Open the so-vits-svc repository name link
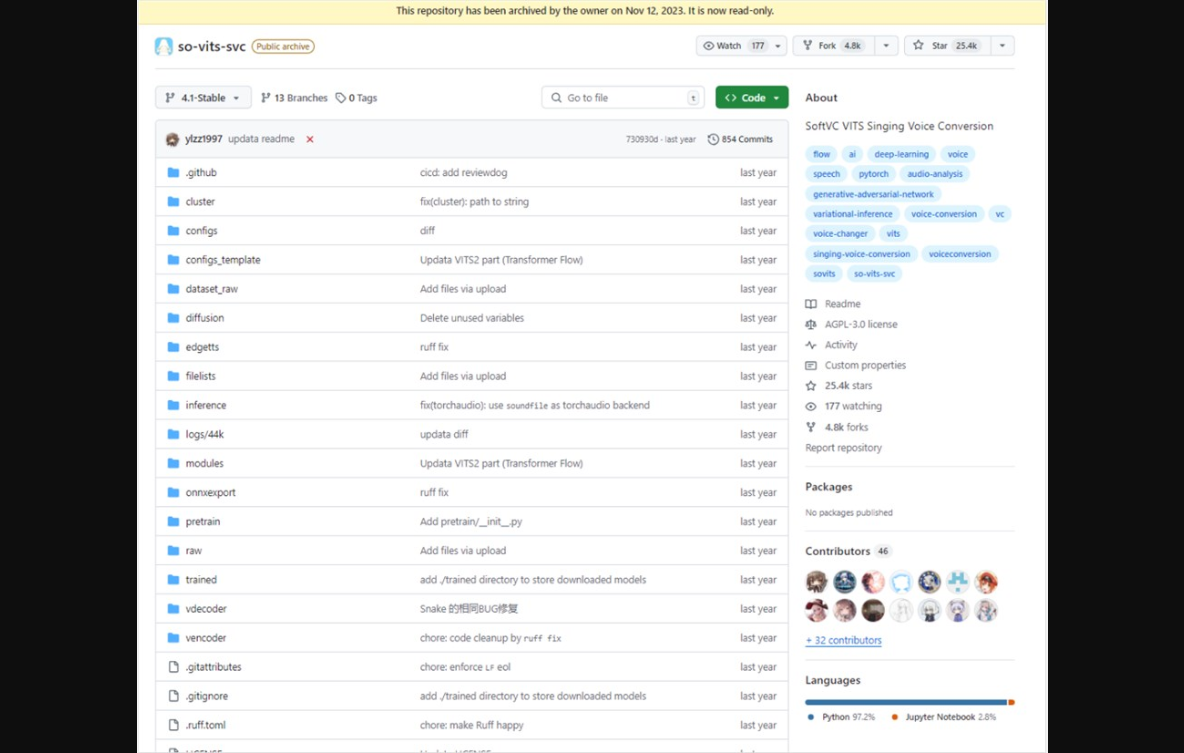Viewport: 1184px width, 753px height. [211, 46]
